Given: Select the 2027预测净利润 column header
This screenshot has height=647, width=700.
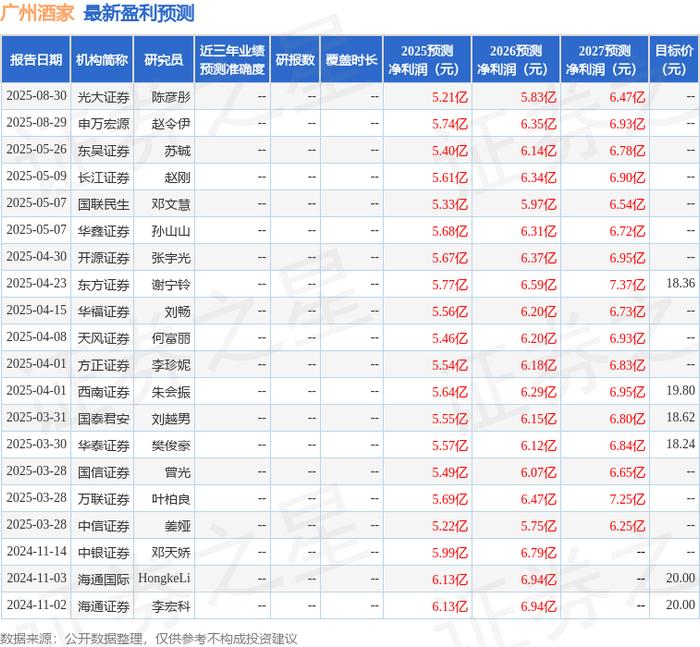Looking at the screenshot, I should 604,60.
